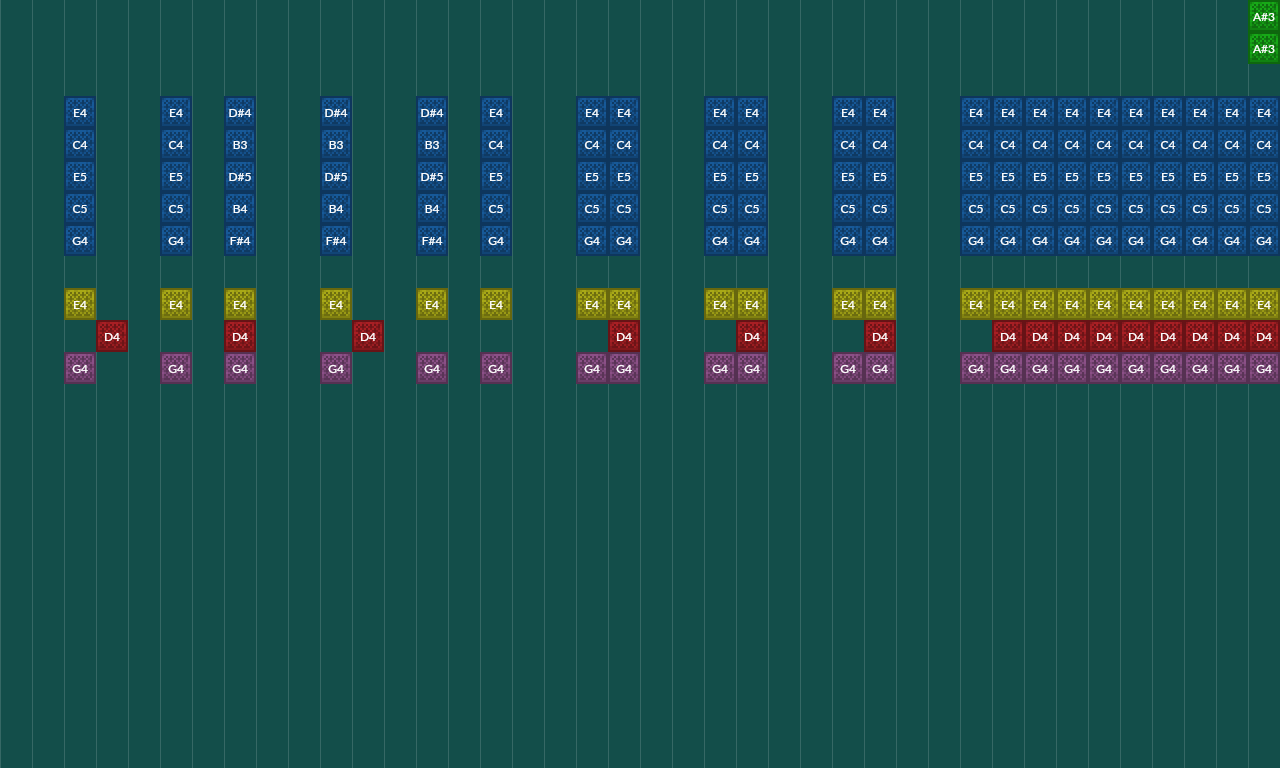This screenshot has height=768, width=1280.
Task: Select the blue C5 note in the first column
Action: pos(79,208)
